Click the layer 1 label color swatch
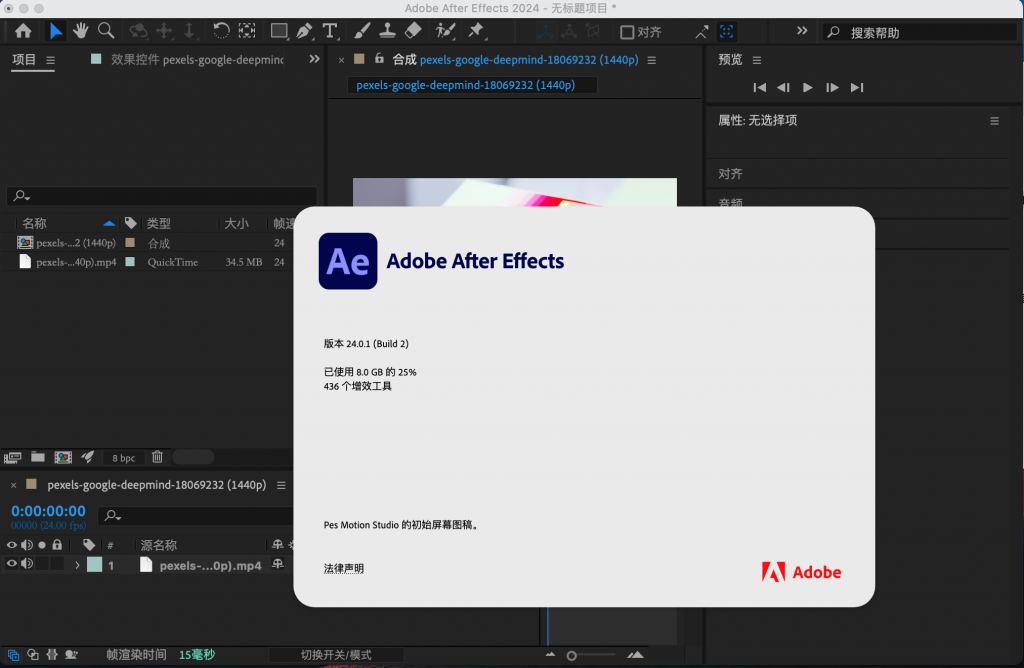Image resolution: width=1024 pixels, height=668 pixels. tap(95, 564)
